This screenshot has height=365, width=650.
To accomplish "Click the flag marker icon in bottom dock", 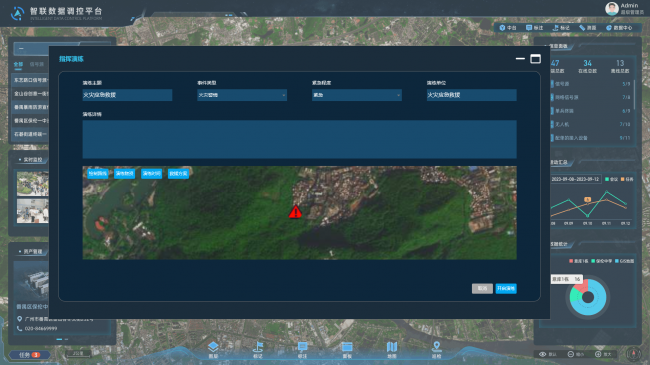I will (x=258, y=346).
